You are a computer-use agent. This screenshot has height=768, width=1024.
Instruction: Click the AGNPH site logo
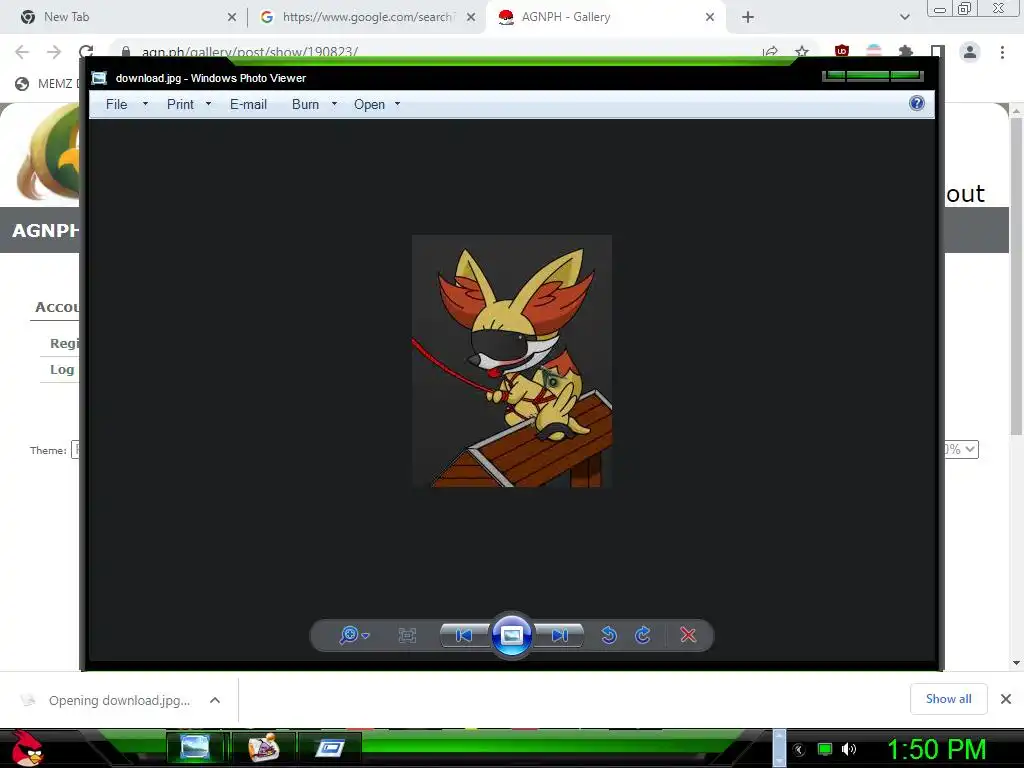pos(47,153)
